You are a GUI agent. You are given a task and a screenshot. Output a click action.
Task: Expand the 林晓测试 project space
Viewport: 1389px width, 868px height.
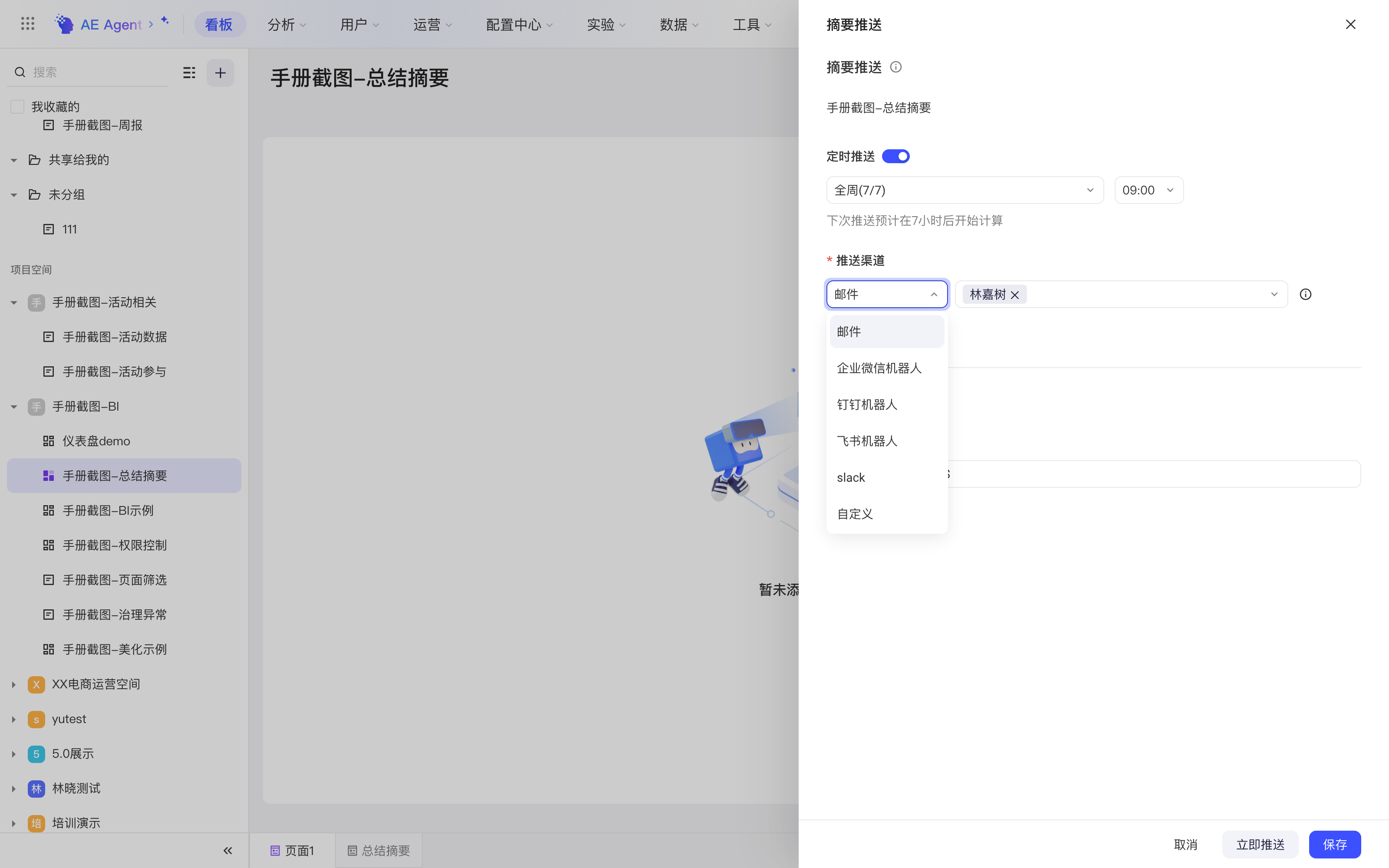coord(14,789)
